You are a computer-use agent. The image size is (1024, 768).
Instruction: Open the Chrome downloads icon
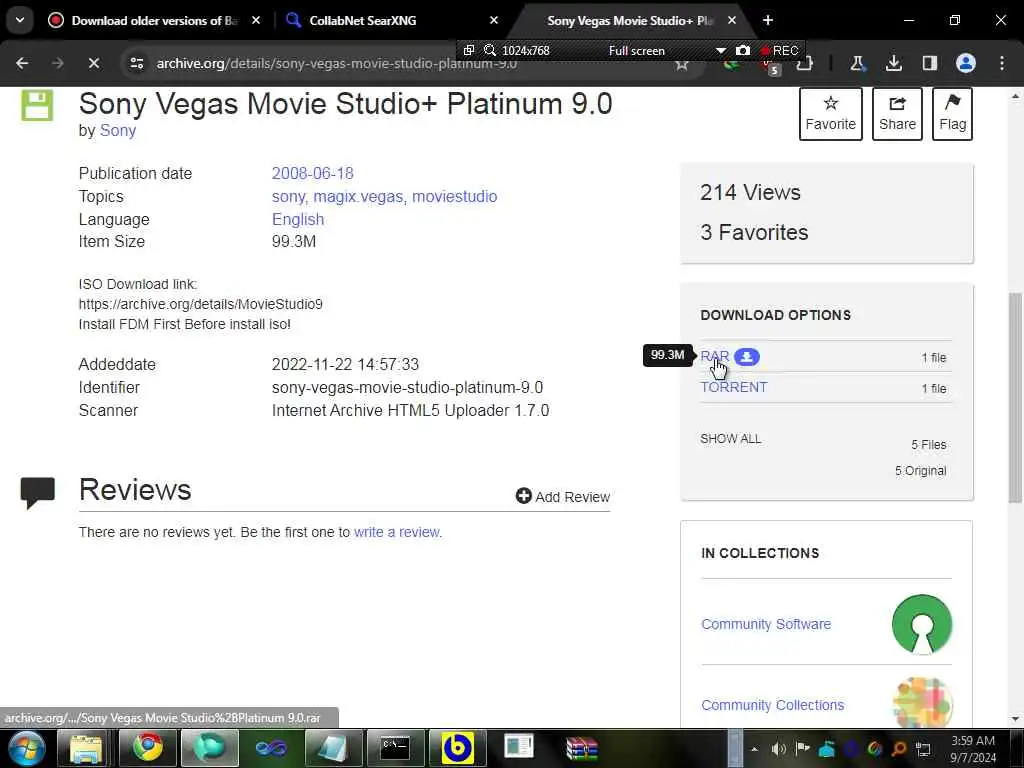[893, 63]
